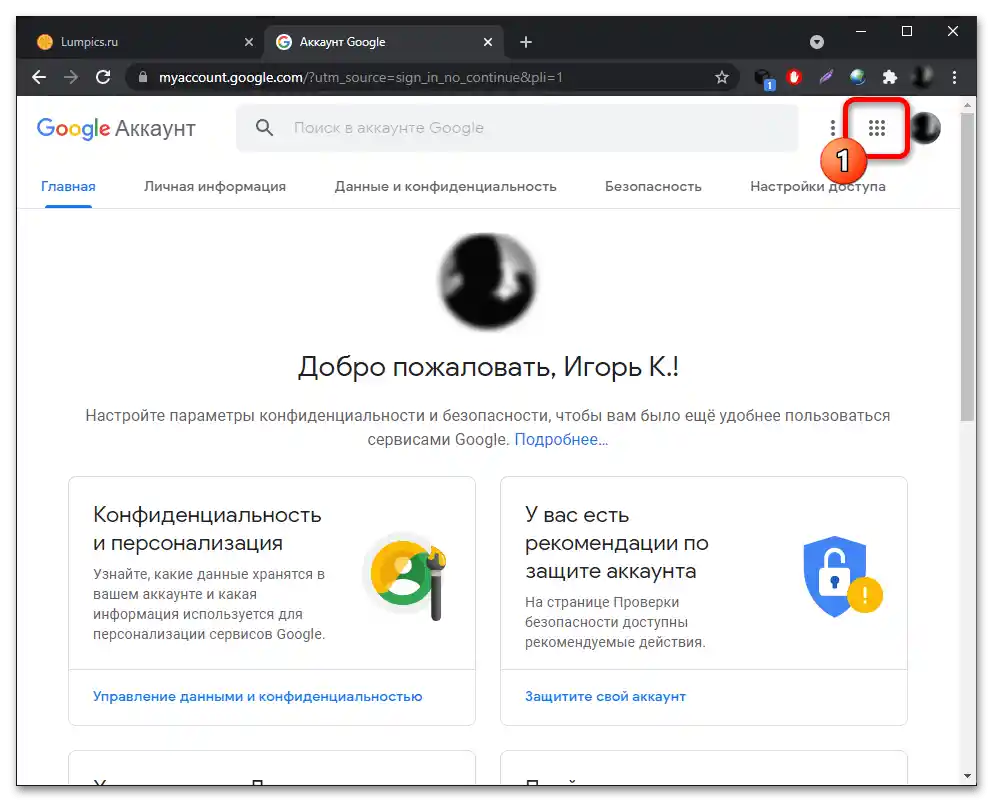The image size is (993, 802).
Task: Click the Поиск в аккаунте Google field
Action: tap(517, 128)
